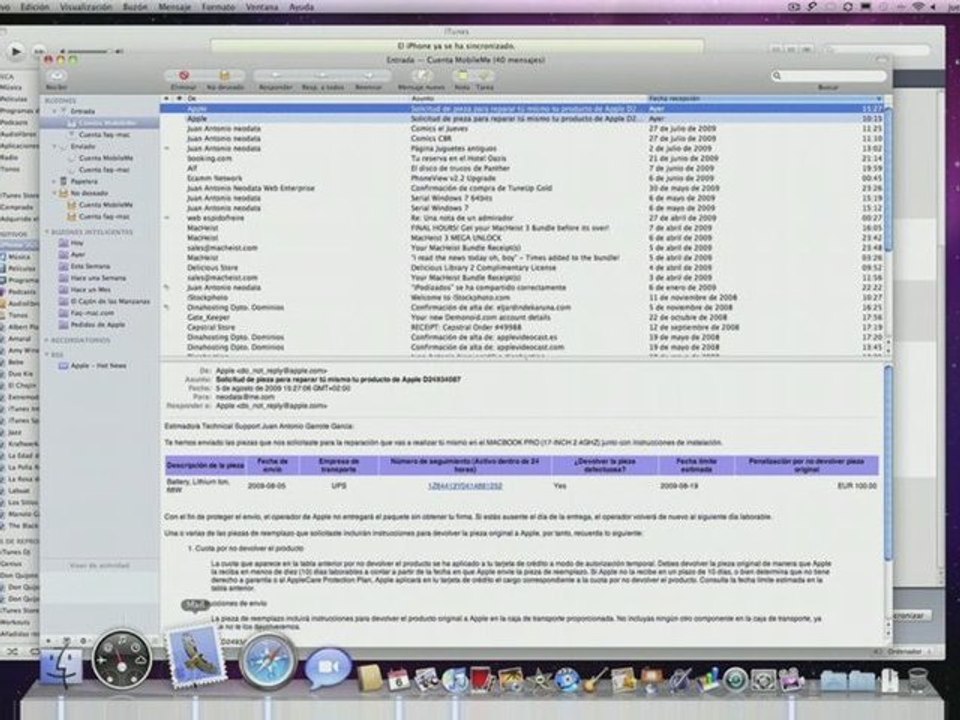Mark message with No deseado junk icon
This screenshot has width=960, height=720.
[x=225, y=75]
